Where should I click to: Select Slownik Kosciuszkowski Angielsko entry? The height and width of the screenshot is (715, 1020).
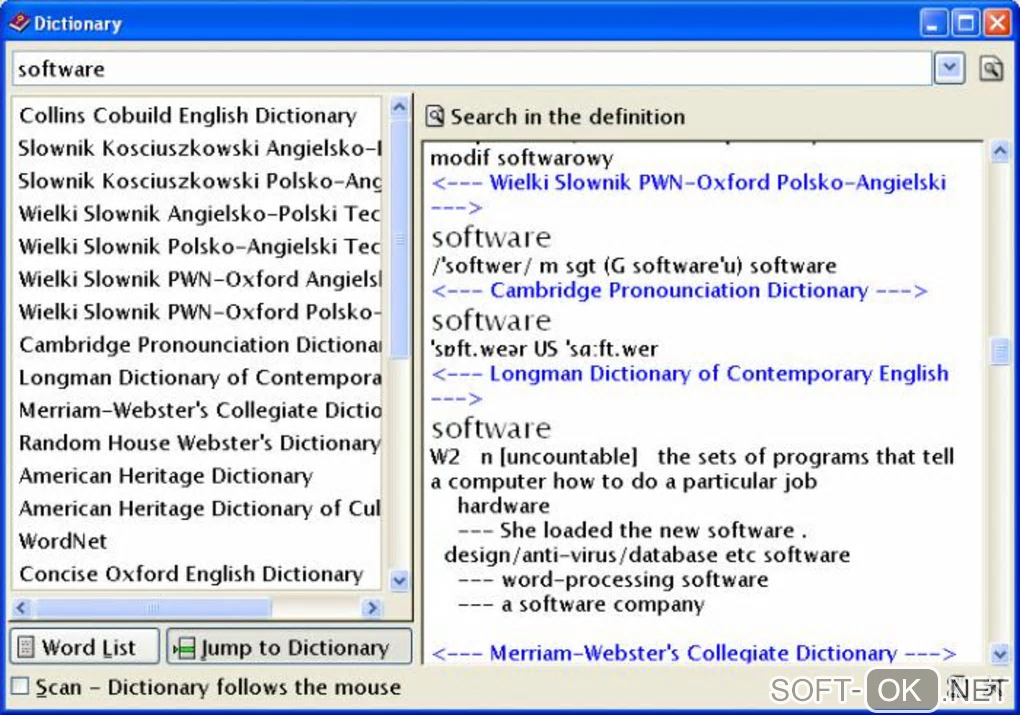point(196,148)
